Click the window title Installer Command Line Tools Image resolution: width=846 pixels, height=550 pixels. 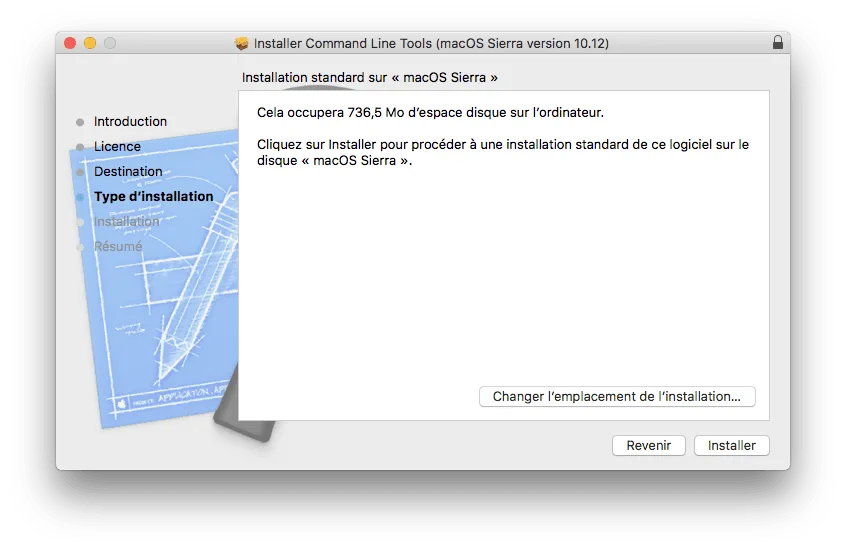431,43
